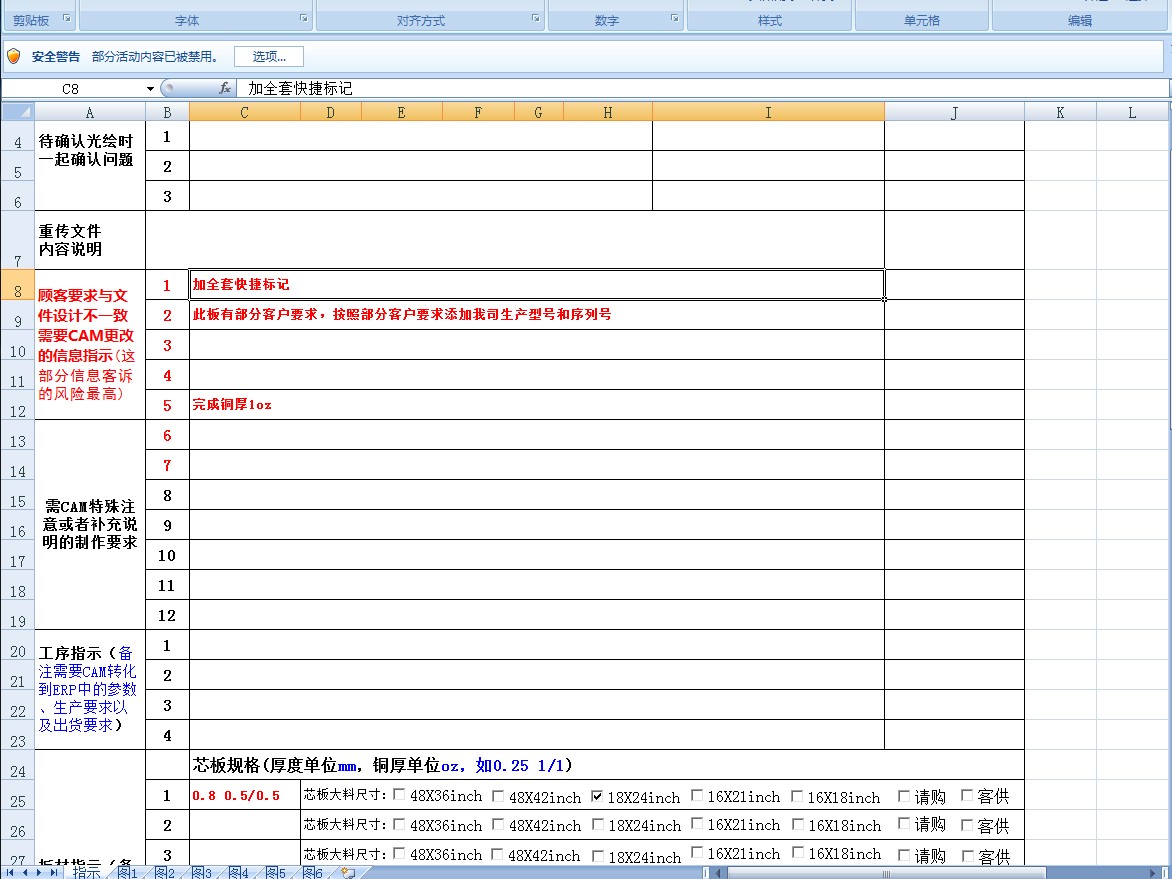1172x879 pixels.
Task: Select row 13 header
Action: click(18, 435)
